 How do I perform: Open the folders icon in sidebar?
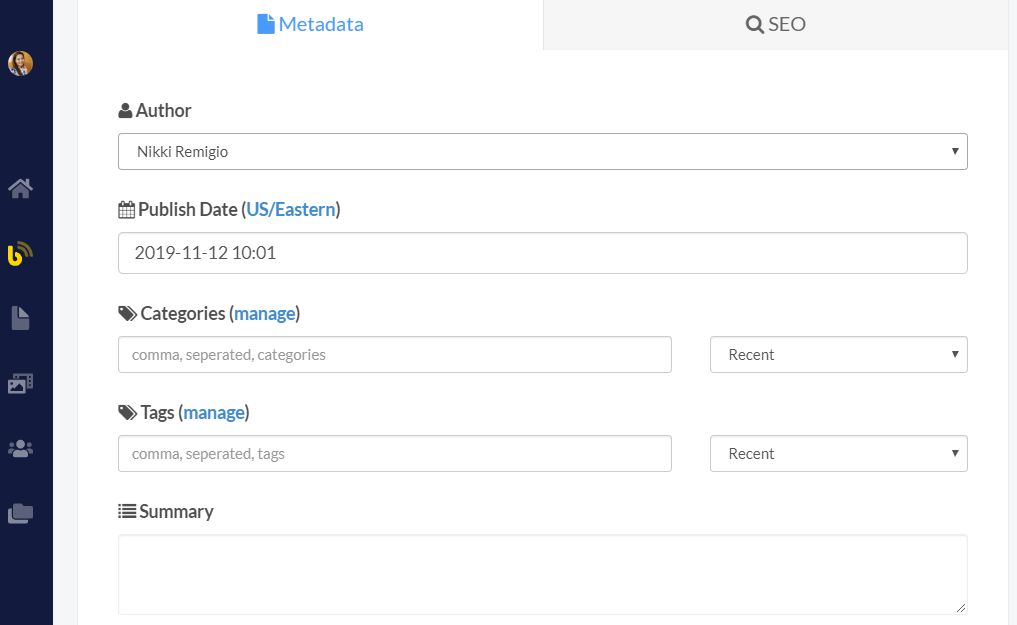pyautogui.click(x=21, y=514)
